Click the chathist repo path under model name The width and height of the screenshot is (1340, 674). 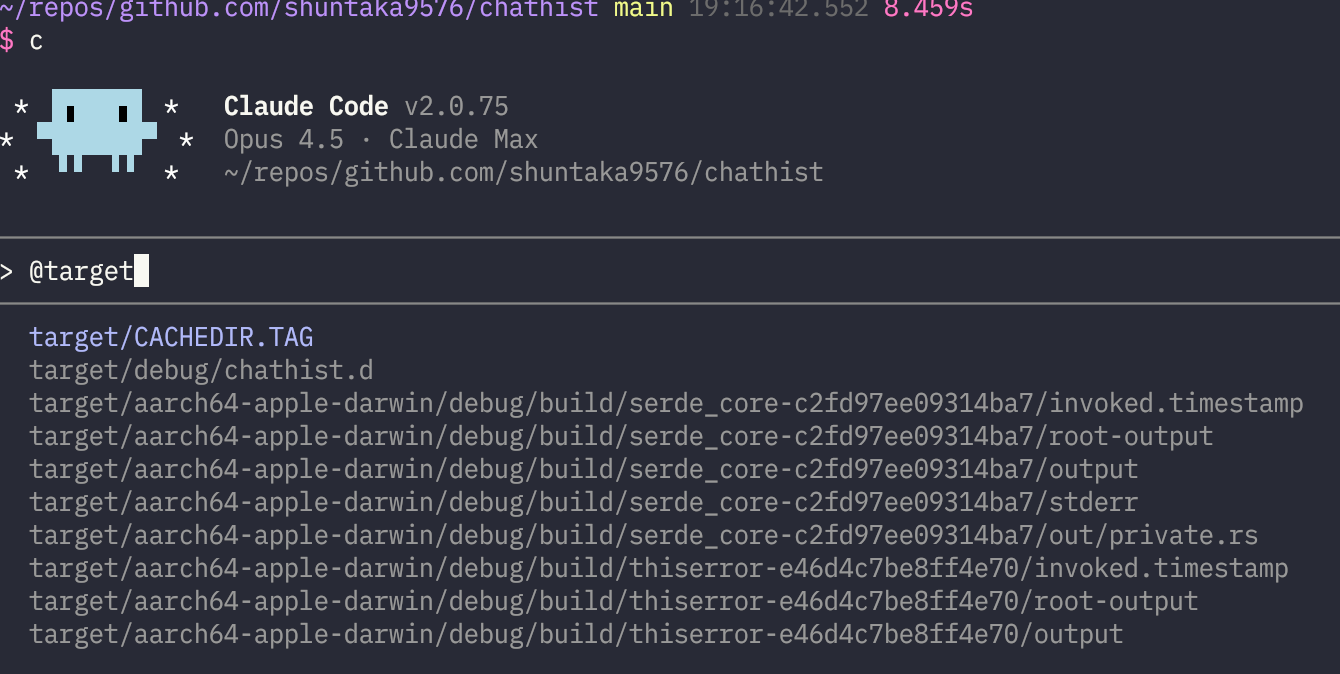523,172
